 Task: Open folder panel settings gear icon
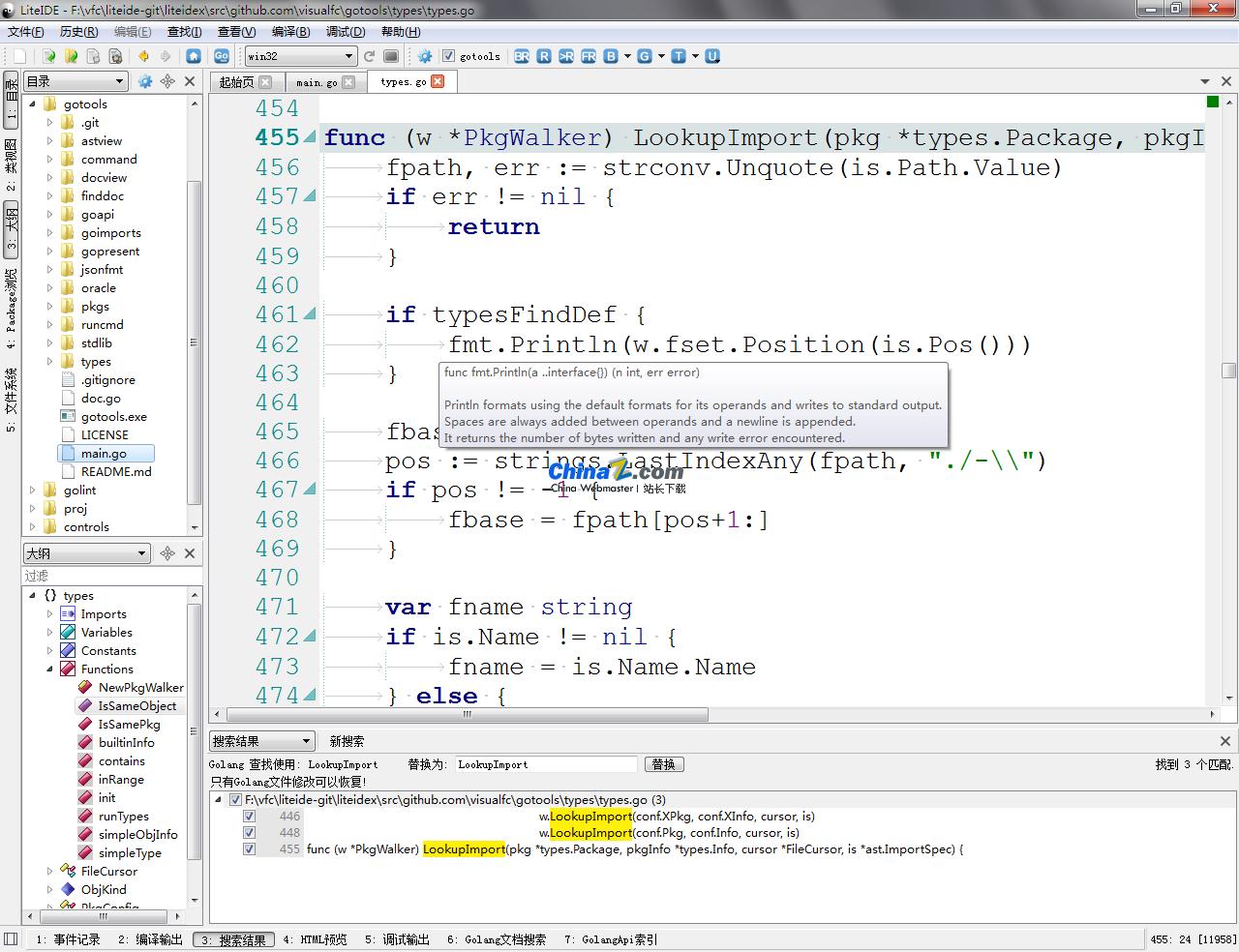tap(145, 81)
